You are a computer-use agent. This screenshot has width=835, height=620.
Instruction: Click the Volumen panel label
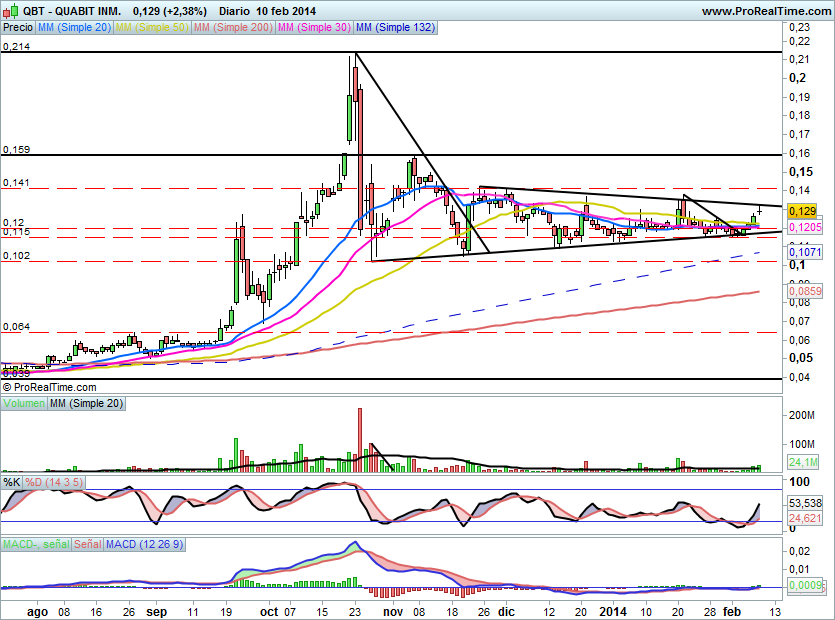23,403
